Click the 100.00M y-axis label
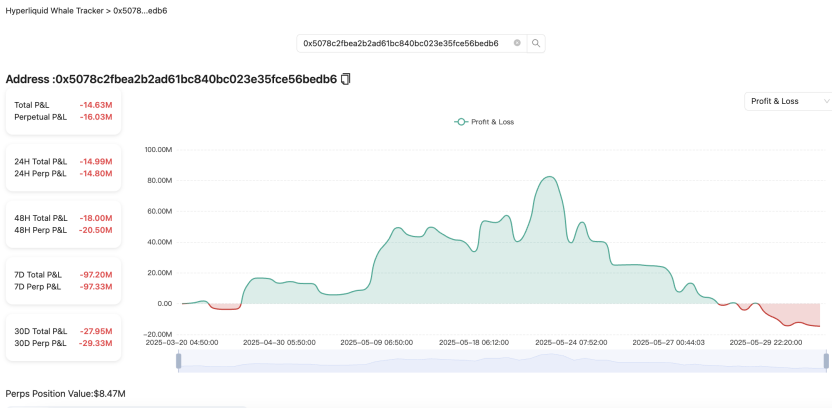The image size is (832, 408). pos(158,150)
